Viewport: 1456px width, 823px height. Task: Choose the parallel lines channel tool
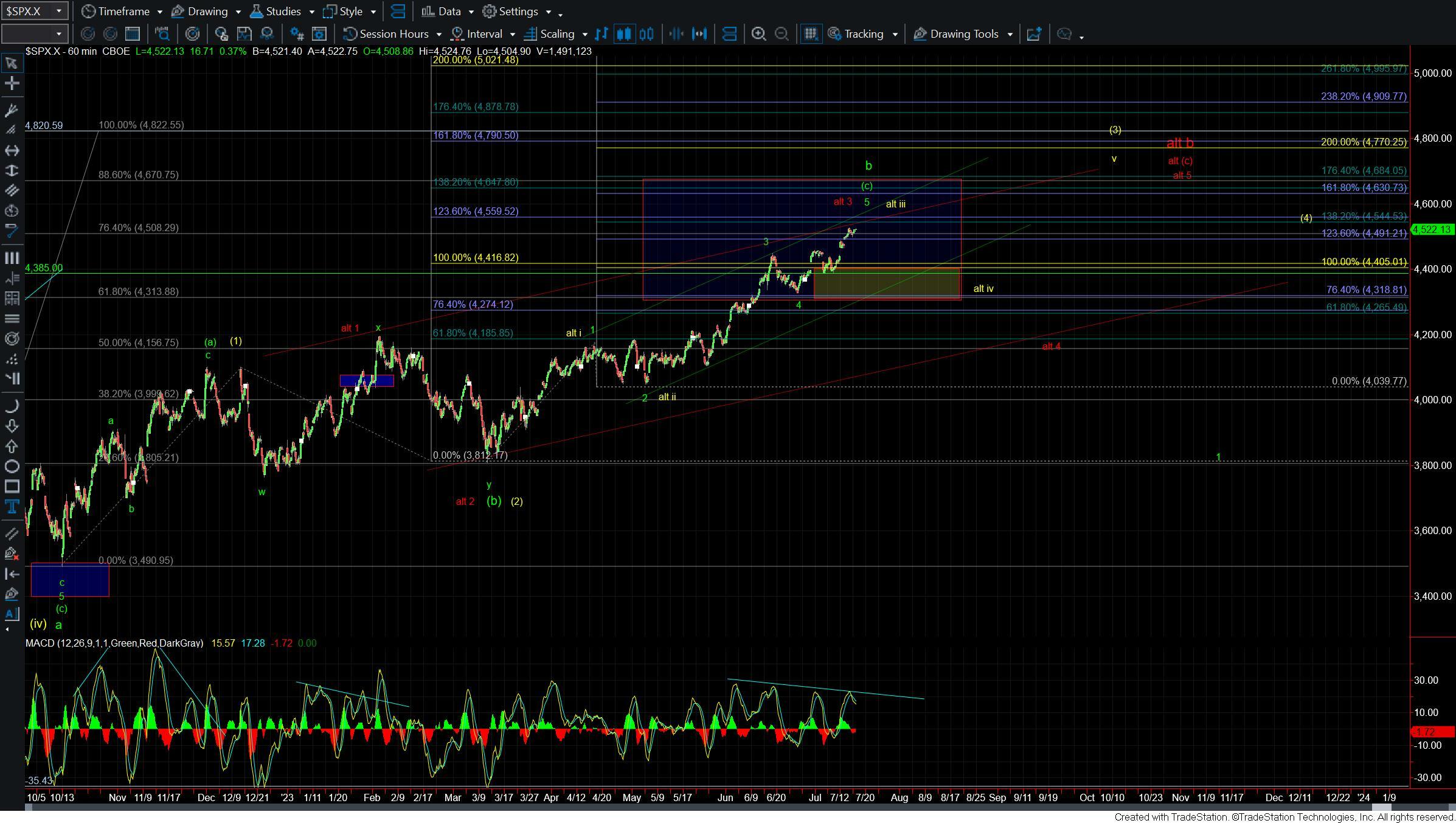11,190
